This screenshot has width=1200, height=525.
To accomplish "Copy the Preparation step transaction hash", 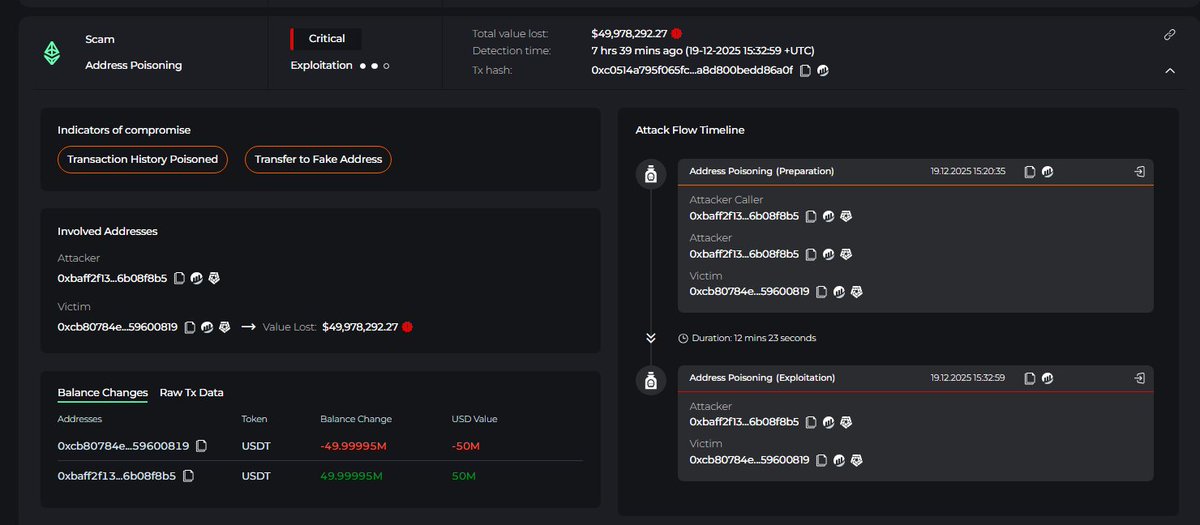I will click(1030, 172).
